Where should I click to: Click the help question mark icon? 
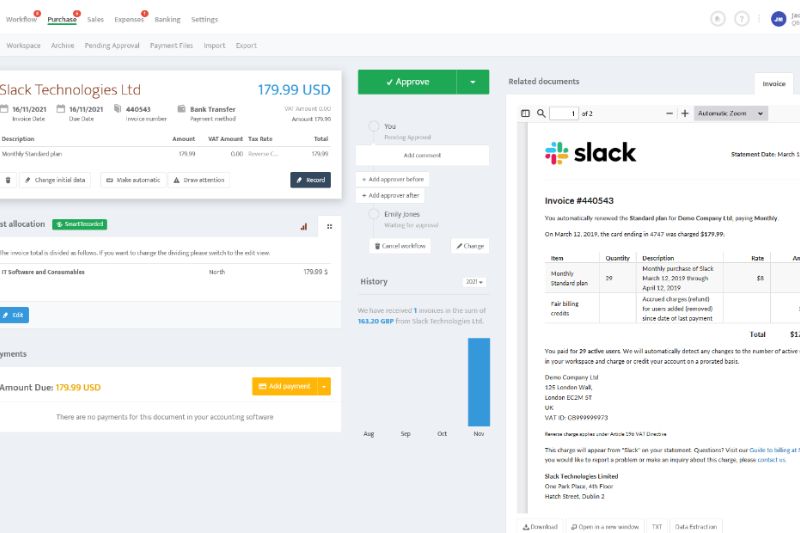741,19
